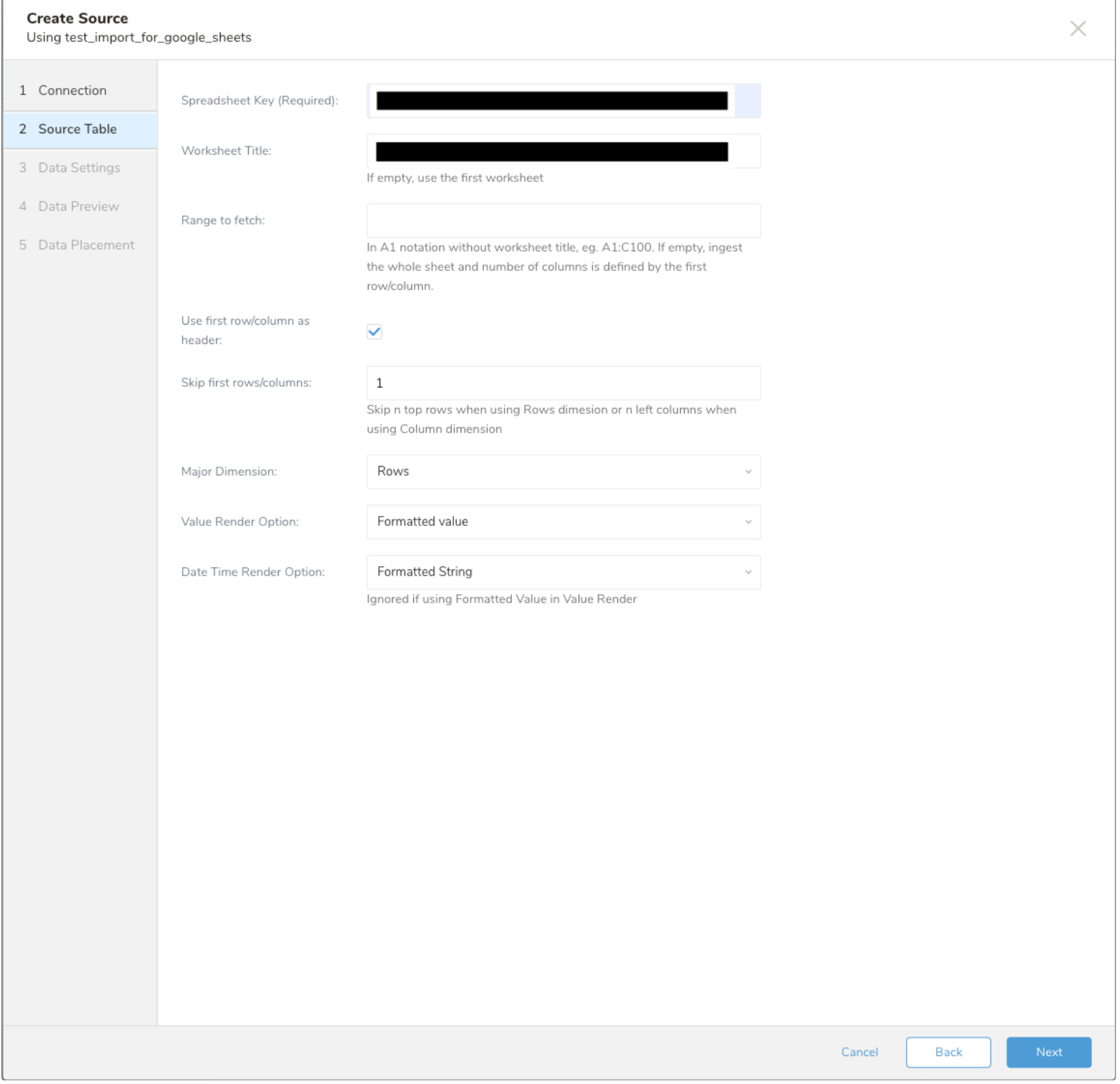1120x1084 pixels.
Task: Click the Cancel link
Action: pyautogui.click(x=859, y=1052)
